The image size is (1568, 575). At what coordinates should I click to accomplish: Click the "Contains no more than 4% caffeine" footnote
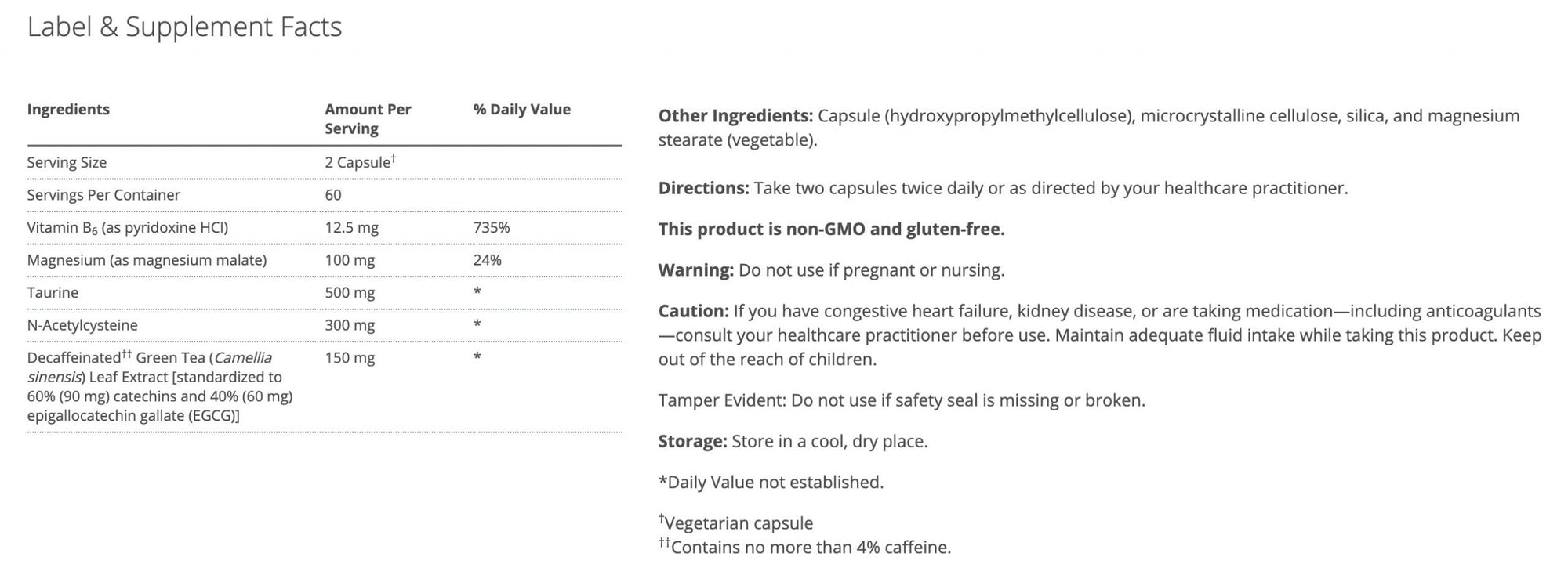[810, 547]
